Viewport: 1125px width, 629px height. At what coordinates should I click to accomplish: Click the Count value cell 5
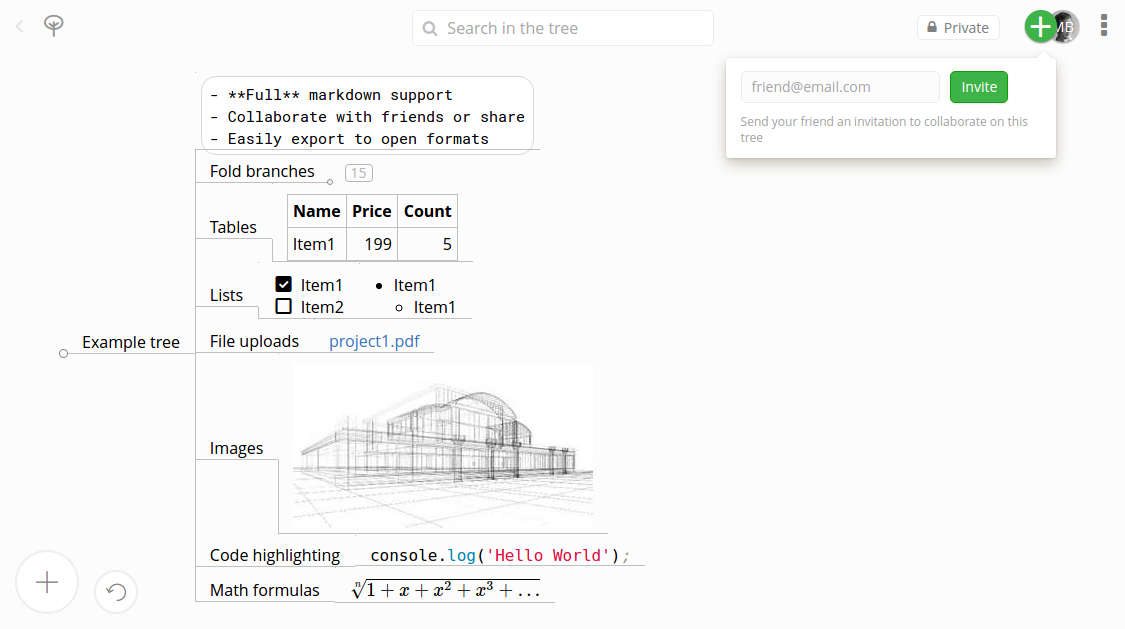click(427, 245)
